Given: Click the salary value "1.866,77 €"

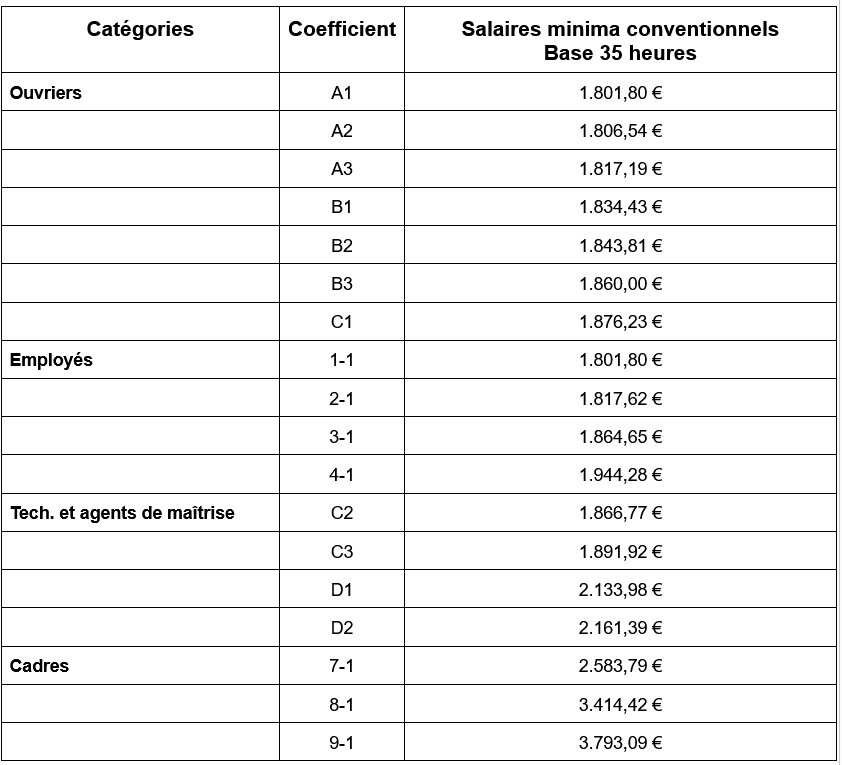Looking at the screenshot, I should tap(620, 513).
